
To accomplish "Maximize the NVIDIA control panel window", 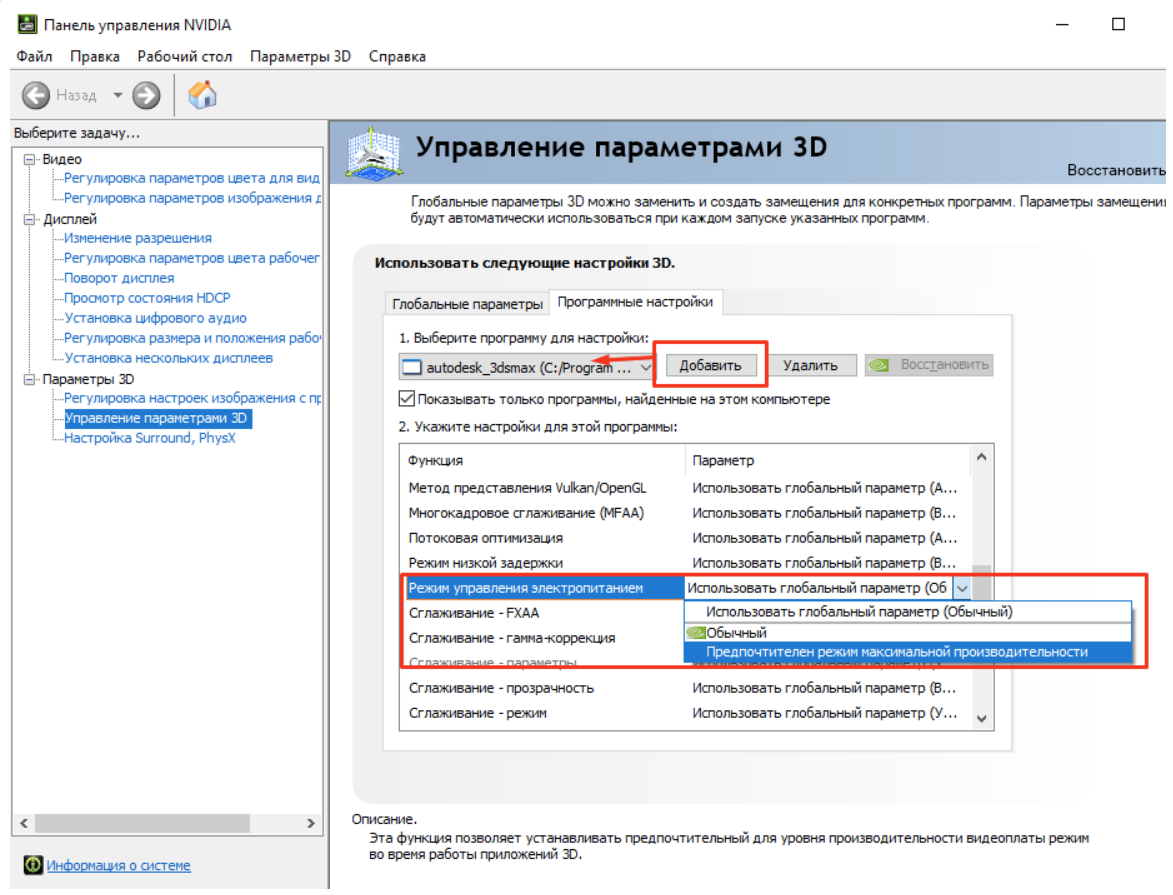I will click(x=1118, y=24).
